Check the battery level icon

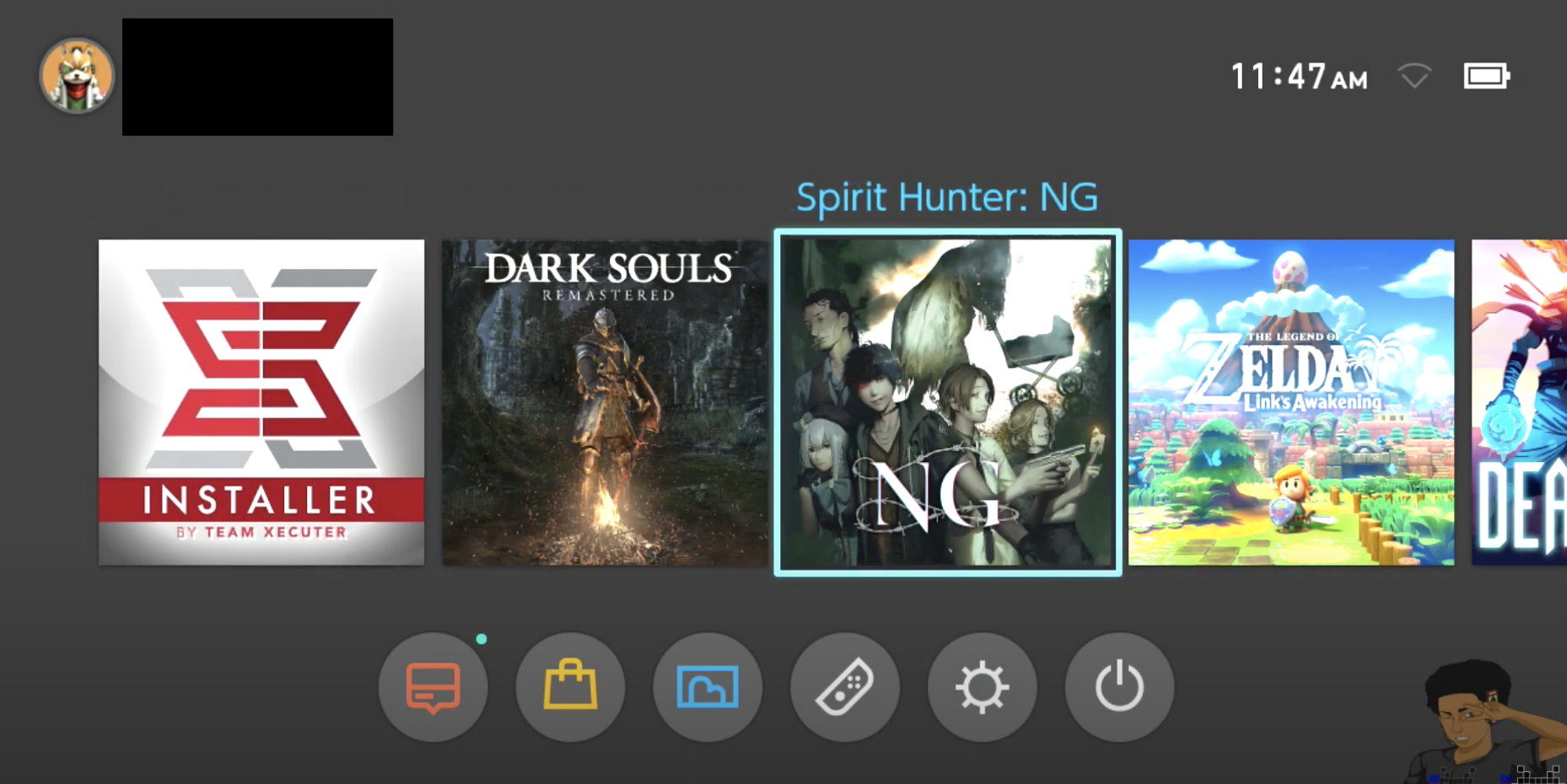pyautogui.click(x=1487, y=76)
